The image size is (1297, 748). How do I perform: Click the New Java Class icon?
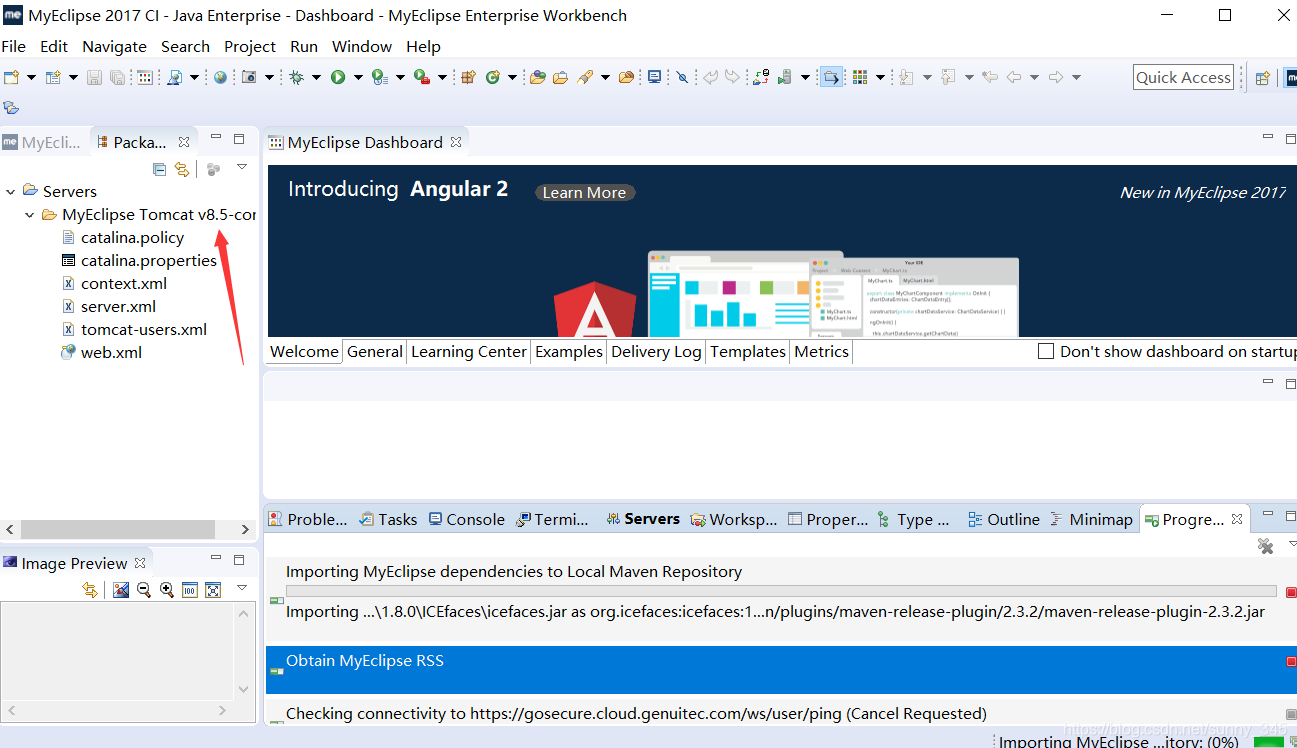click(x=493, y=77)
